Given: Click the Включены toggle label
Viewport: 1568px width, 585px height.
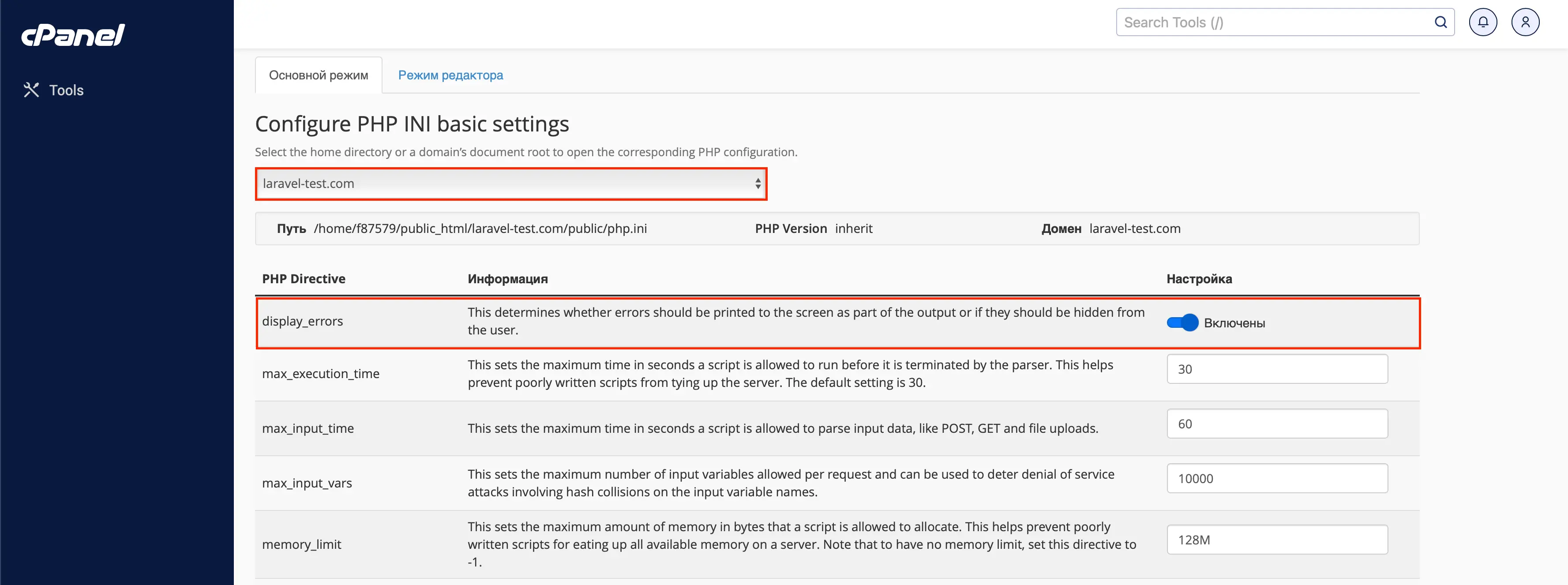Looking at the screenshot, I should click(x=1234, y=323).
